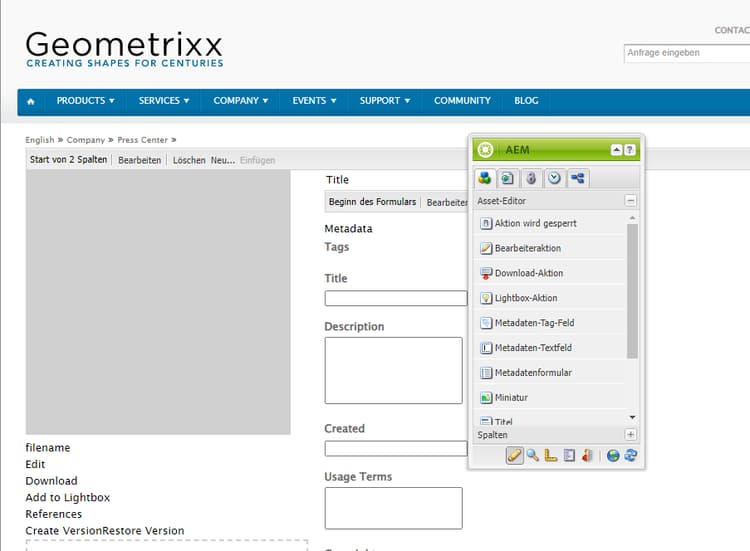Image resolution: width=750 pixels, height=551 pixels.
Task: Activate the Preview magnifier icon in sidekick footer
Action: [532, 455]
